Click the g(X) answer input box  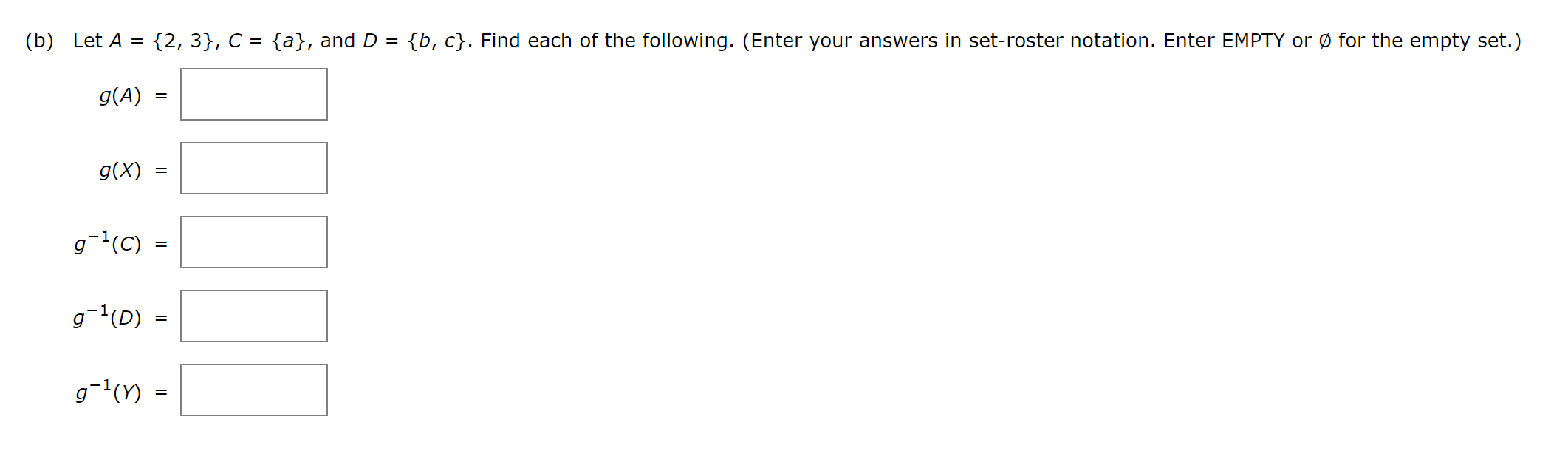[253, 169]
